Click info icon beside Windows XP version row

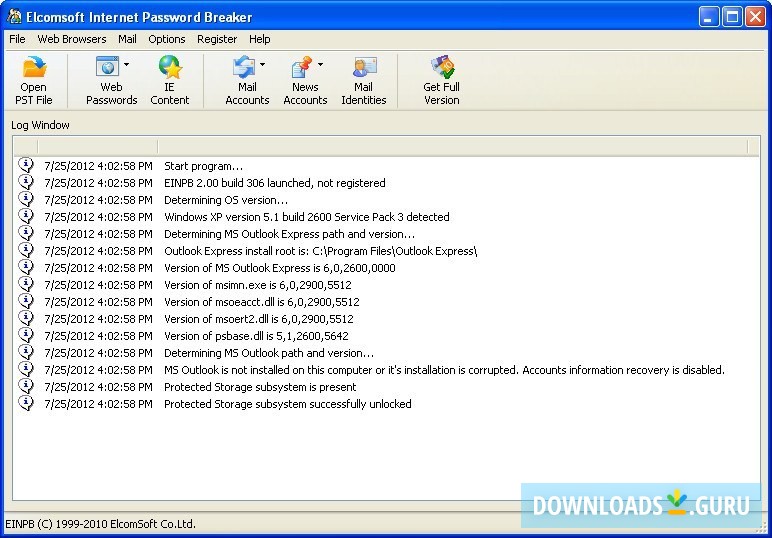coord(26,216)
